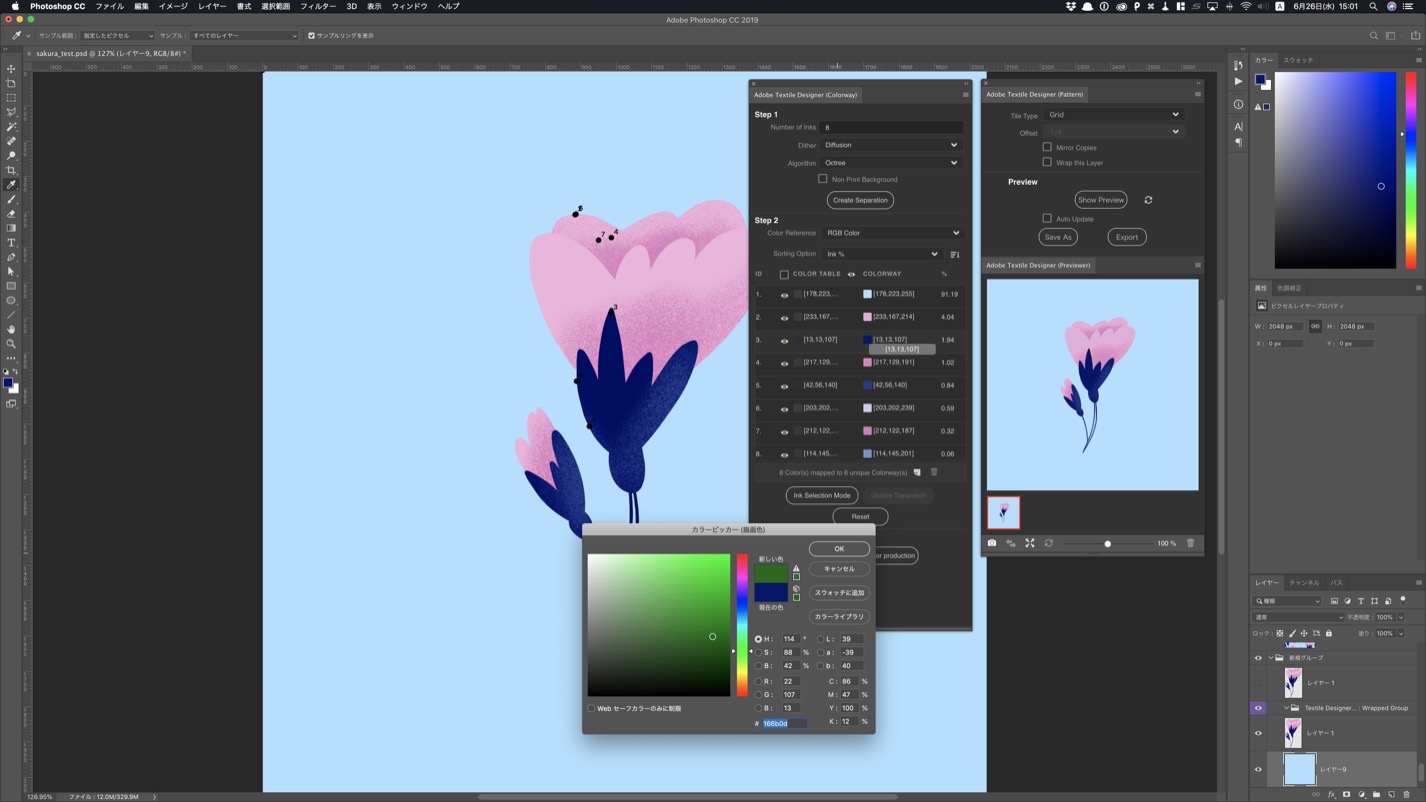Click the hue slider in the color picker dialog
Viewport: 1426px width, 802px height.
tap(742, 625)
